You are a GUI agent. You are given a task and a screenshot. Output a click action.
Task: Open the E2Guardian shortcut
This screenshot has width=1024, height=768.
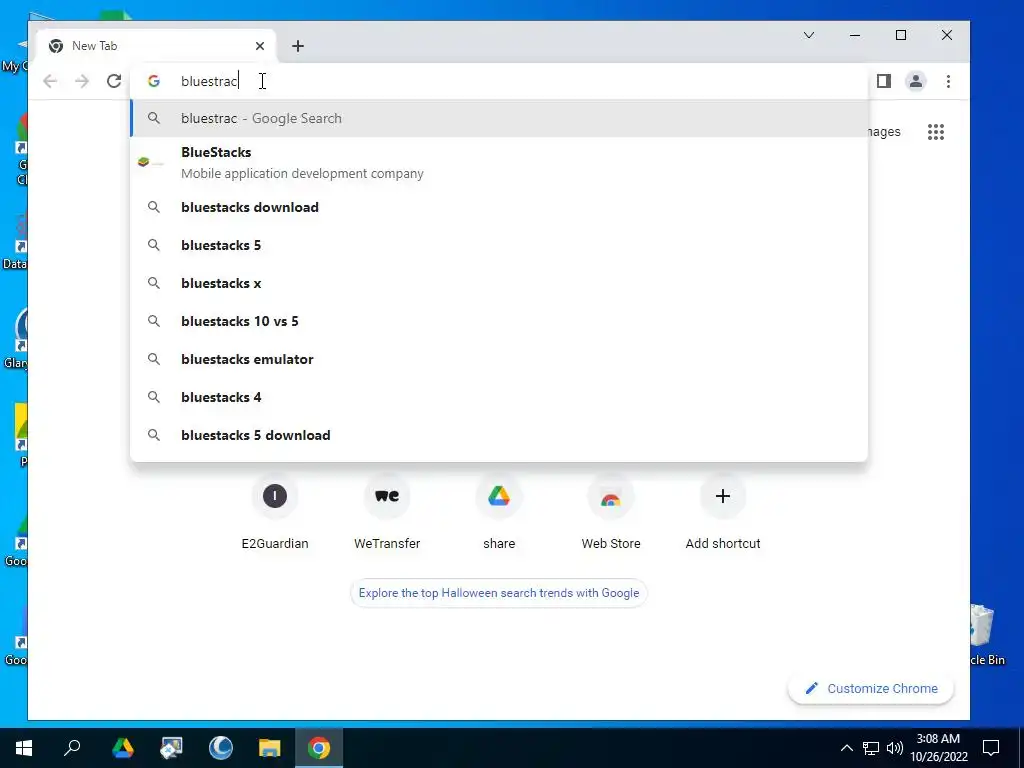[275, 513]
